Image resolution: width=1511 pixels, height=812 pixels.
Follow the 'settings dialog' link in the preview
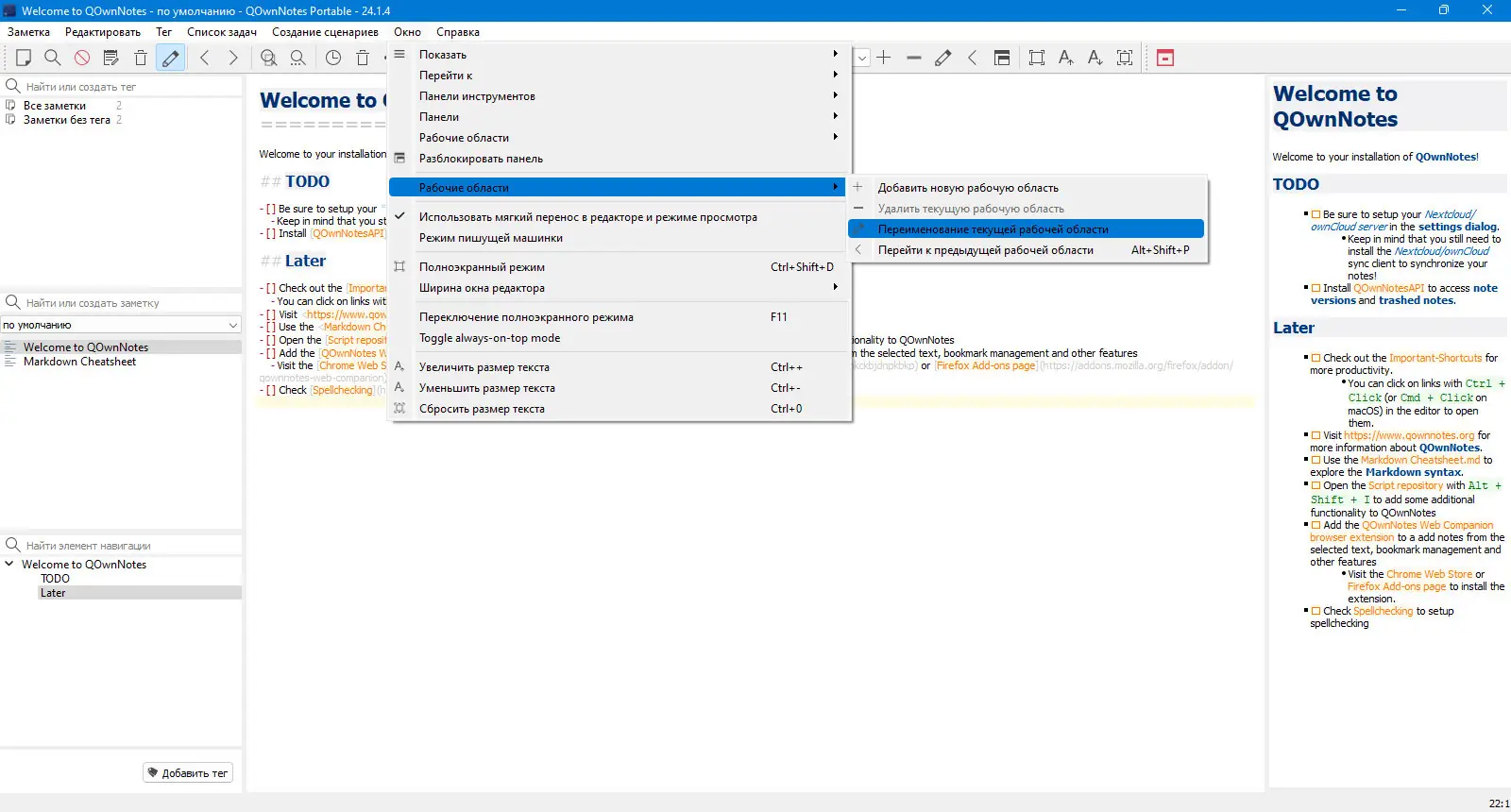tap(1458, 227)
